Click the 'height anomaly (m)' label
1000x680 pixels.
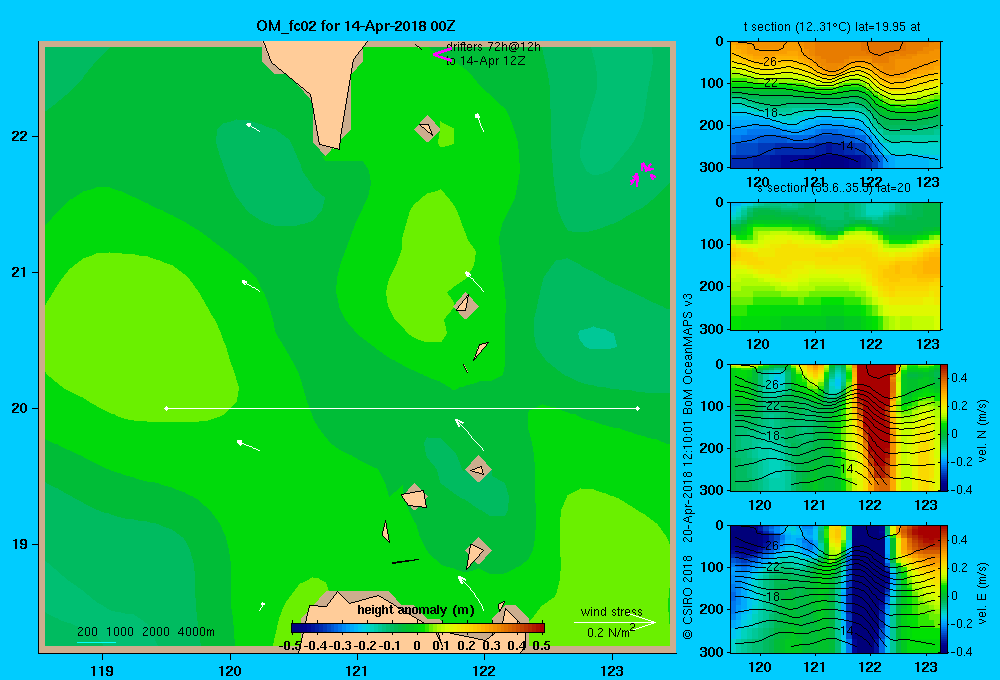pyautogui.click(x=416, y=610)
